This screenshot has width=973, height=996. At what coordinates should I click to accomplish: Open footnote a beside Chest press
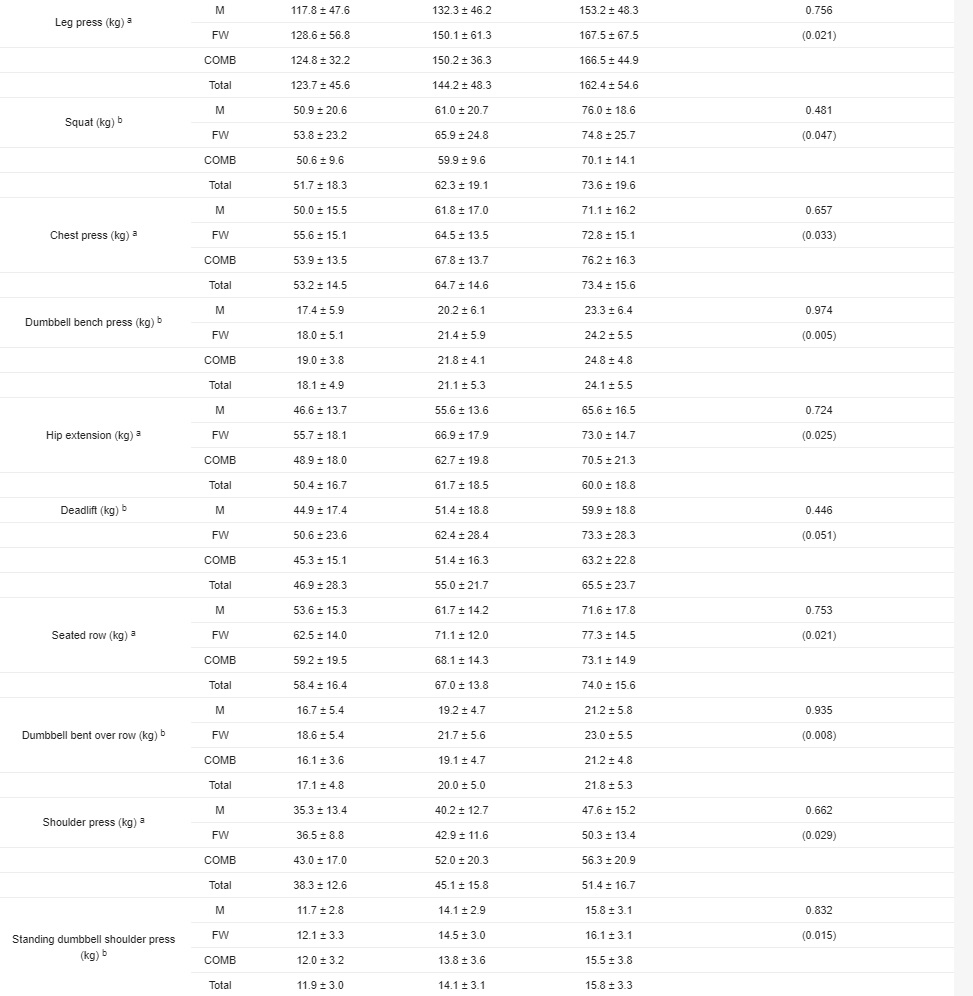click(x=135, y=233)
